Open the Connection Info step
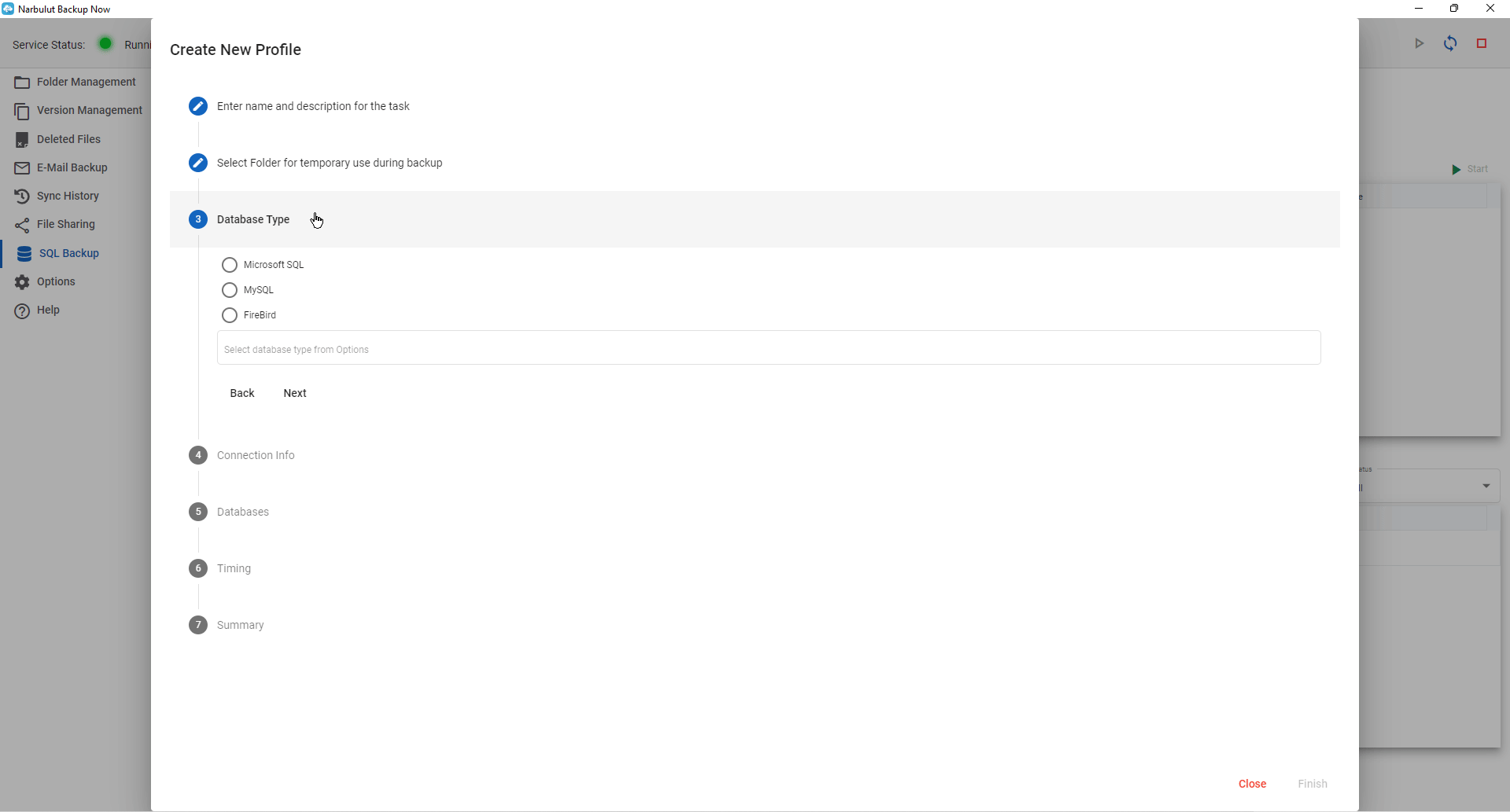This screenshot has width=1510, height=812. pyautogui.click(x=256, y=455)
